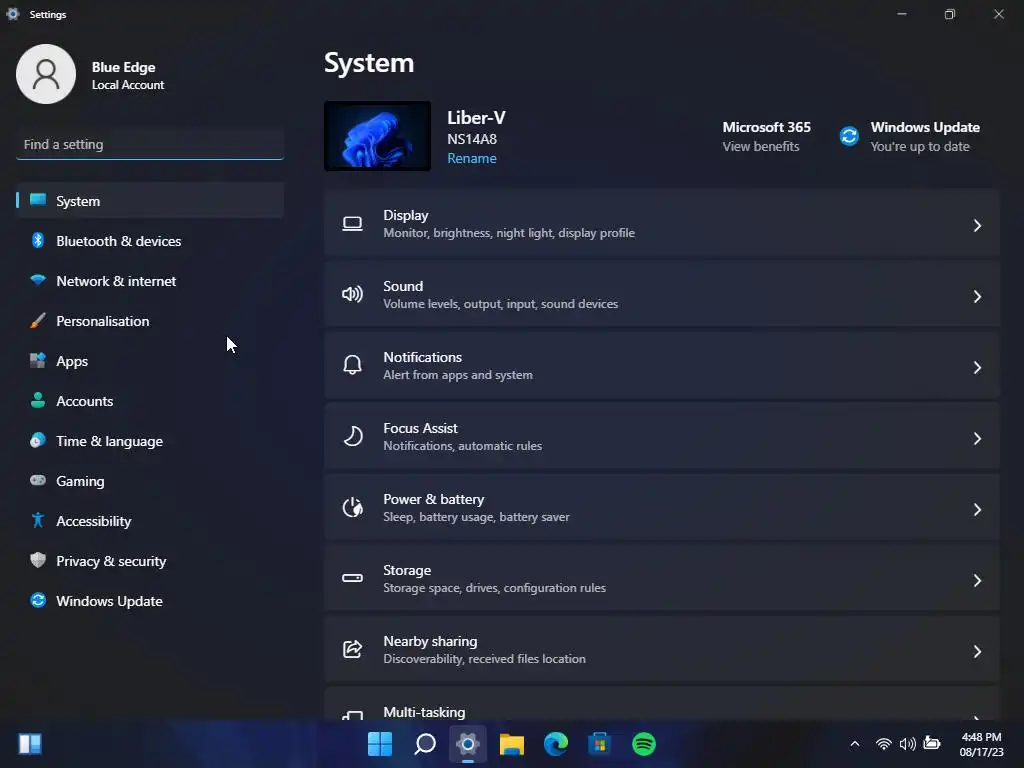
Task: Click the Gaming controller icon
Action: pyautogui.click(x=38, y=480)
